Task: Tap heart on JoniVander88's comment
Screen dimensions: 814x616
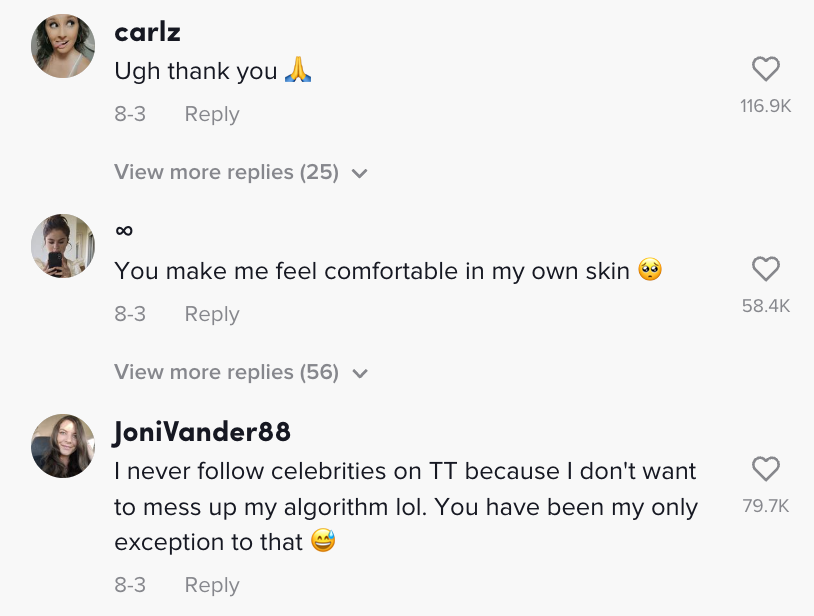Action: point(766,469)
